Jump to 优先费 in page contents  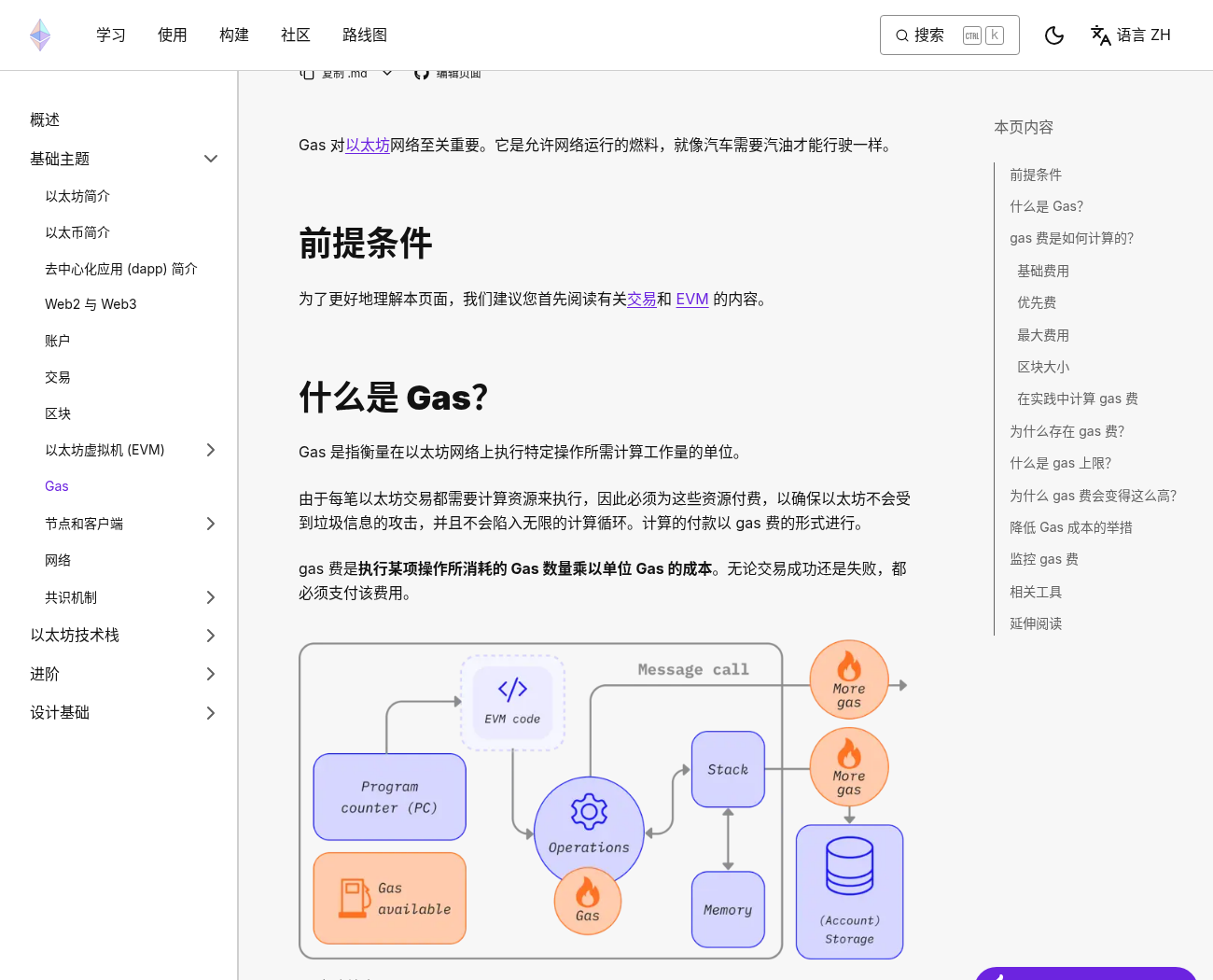click(x=1037, y=302)
